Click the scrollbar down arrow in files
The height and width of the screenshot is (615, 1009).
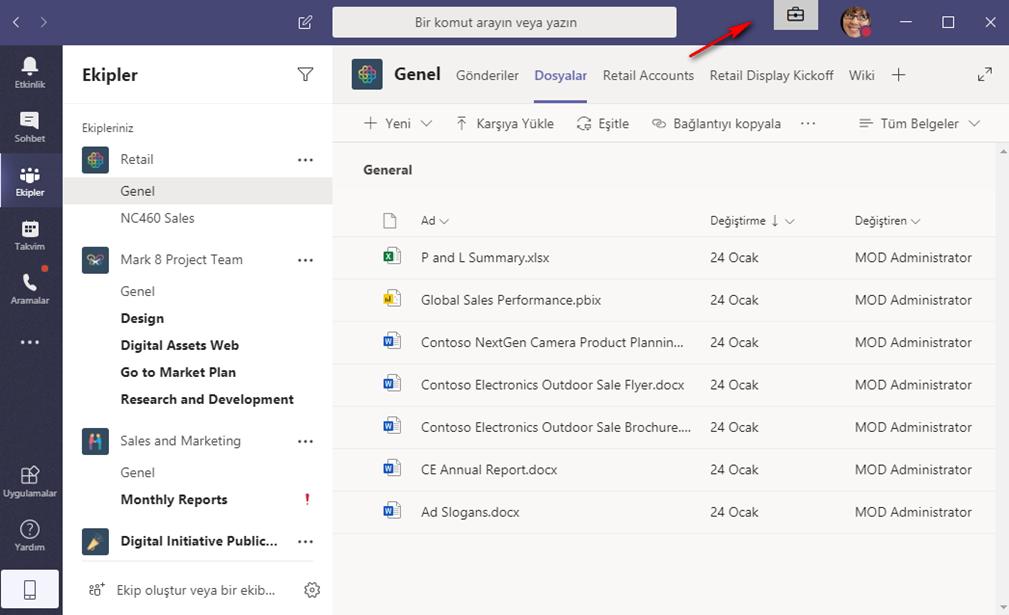(1003, 607)
